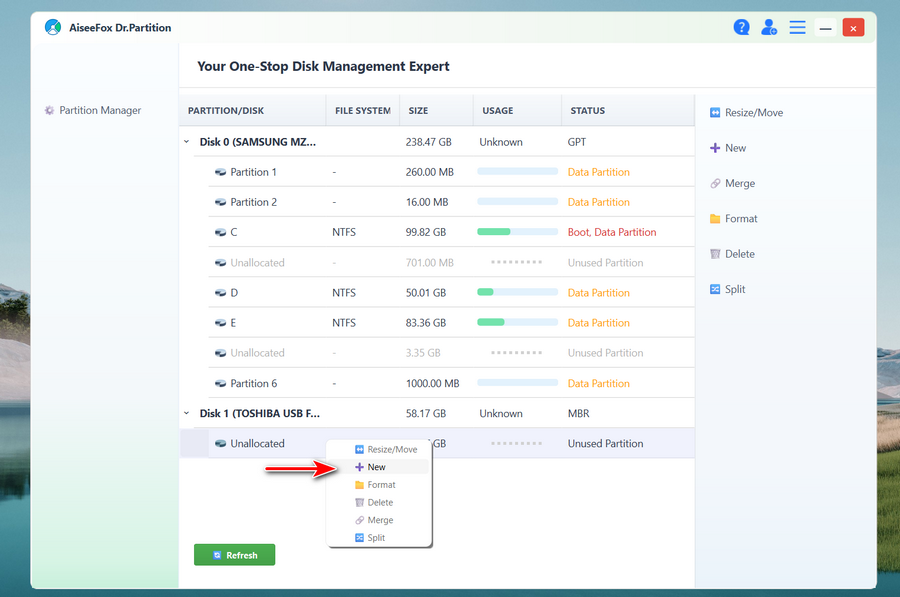
Task: Click the Boot, Data Partition status
Action: coord(612,232)
